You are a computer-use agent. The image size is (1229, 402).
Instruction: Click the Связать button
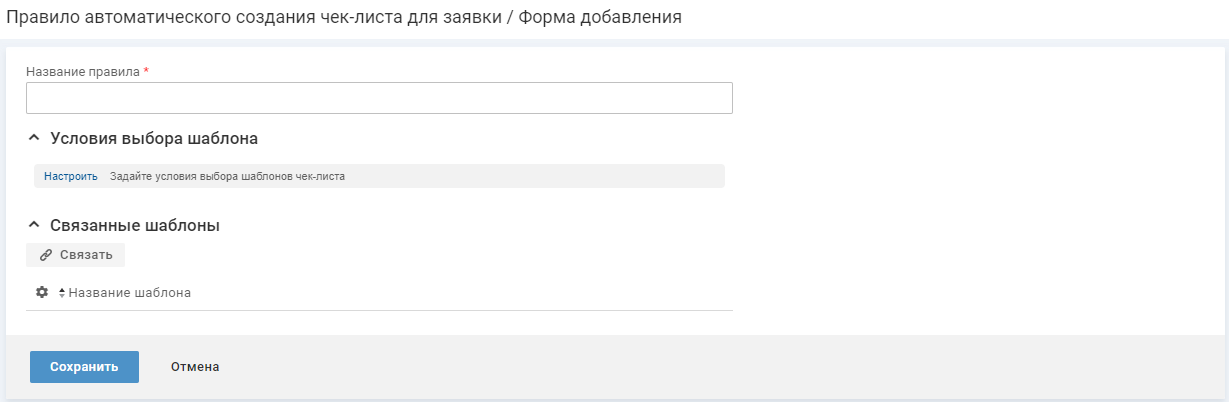click(76, 255)
